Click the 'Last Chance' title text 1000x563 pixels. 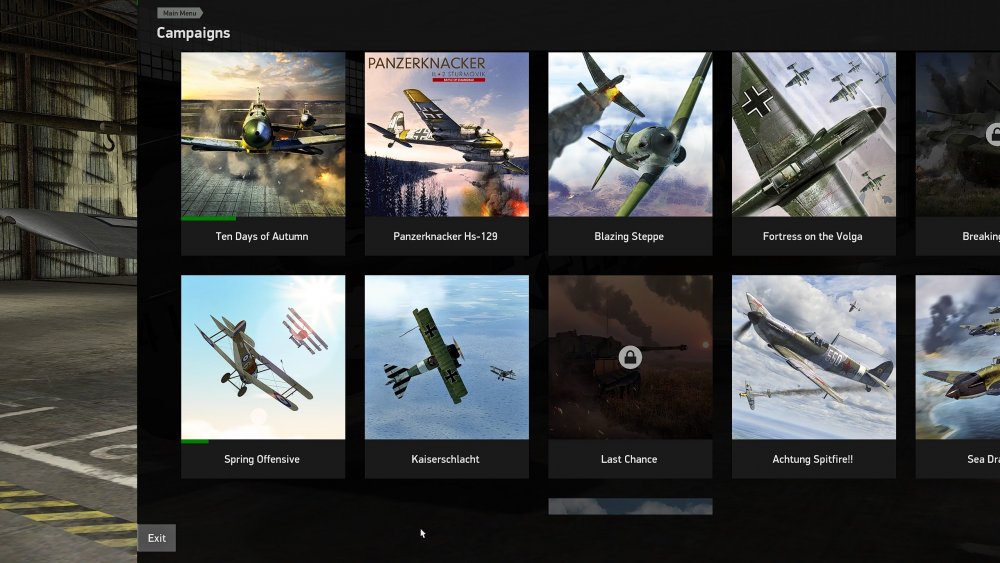point(629,459)
